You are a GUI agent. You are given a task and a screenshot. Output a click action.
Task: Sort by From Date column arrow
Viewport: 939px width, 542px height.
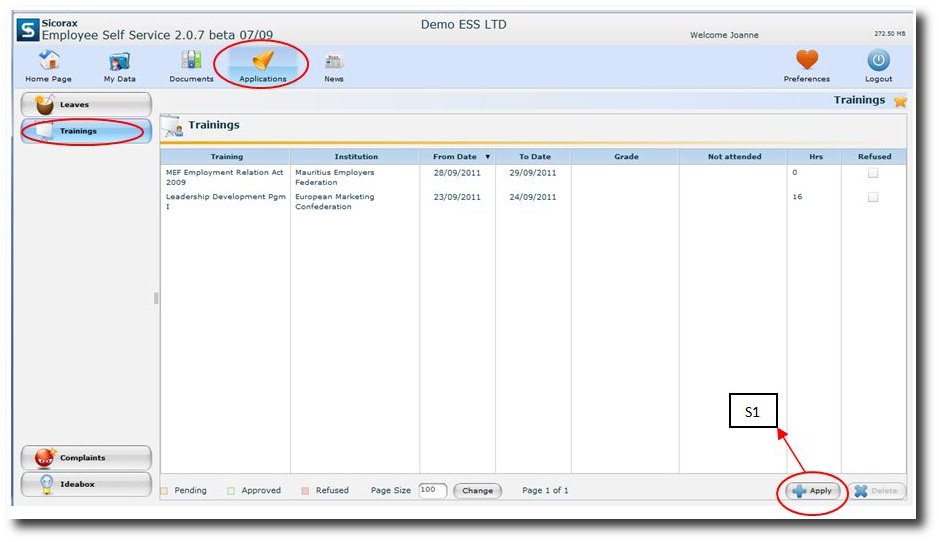487,157
